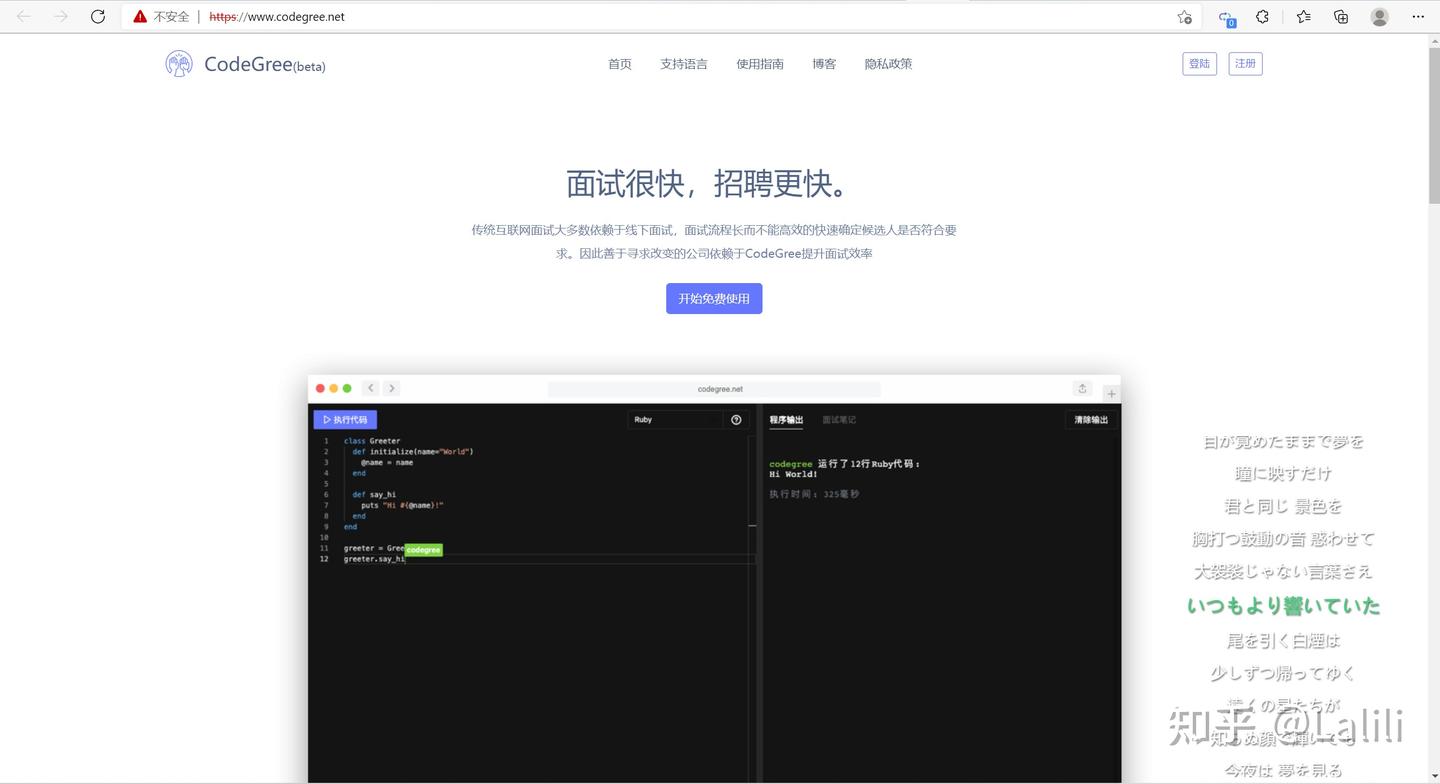This screenshot has height=784, width=1440.
Task: Open the favorites list panel
Action: 1302,16
